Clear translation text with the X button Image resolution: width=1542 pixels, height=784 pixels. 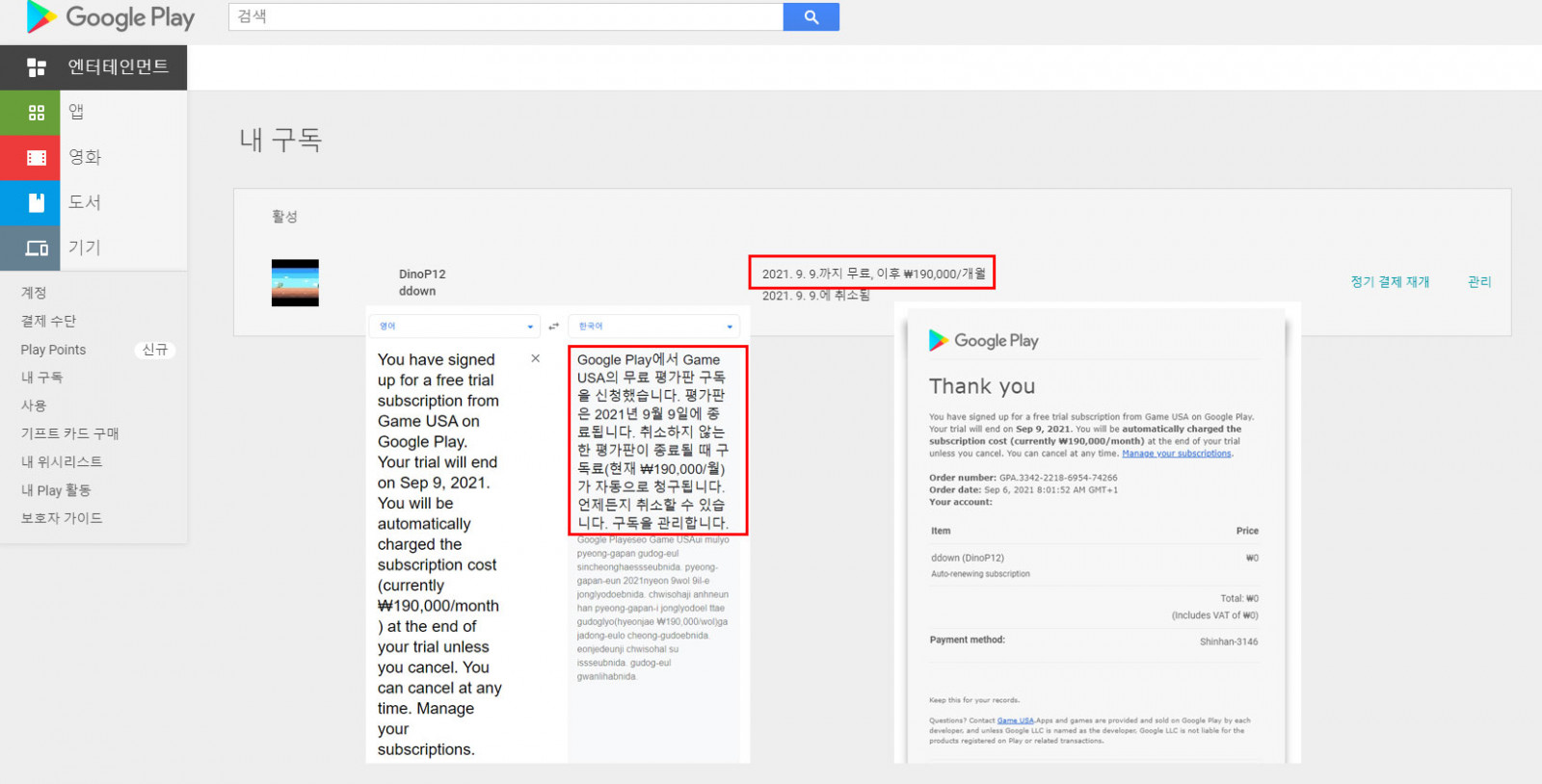coord(536,358)
